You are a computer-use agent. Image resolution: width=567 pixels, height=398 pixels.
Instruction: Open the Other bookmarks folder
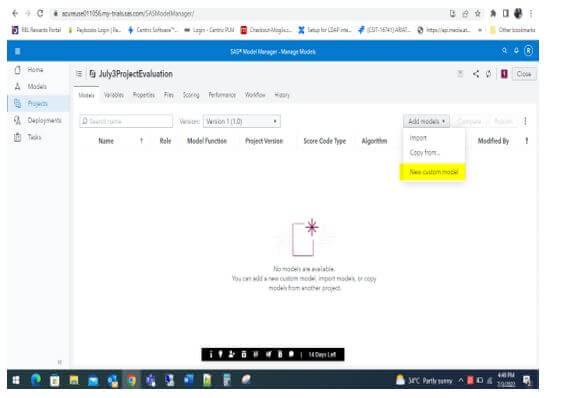point(513,30)
